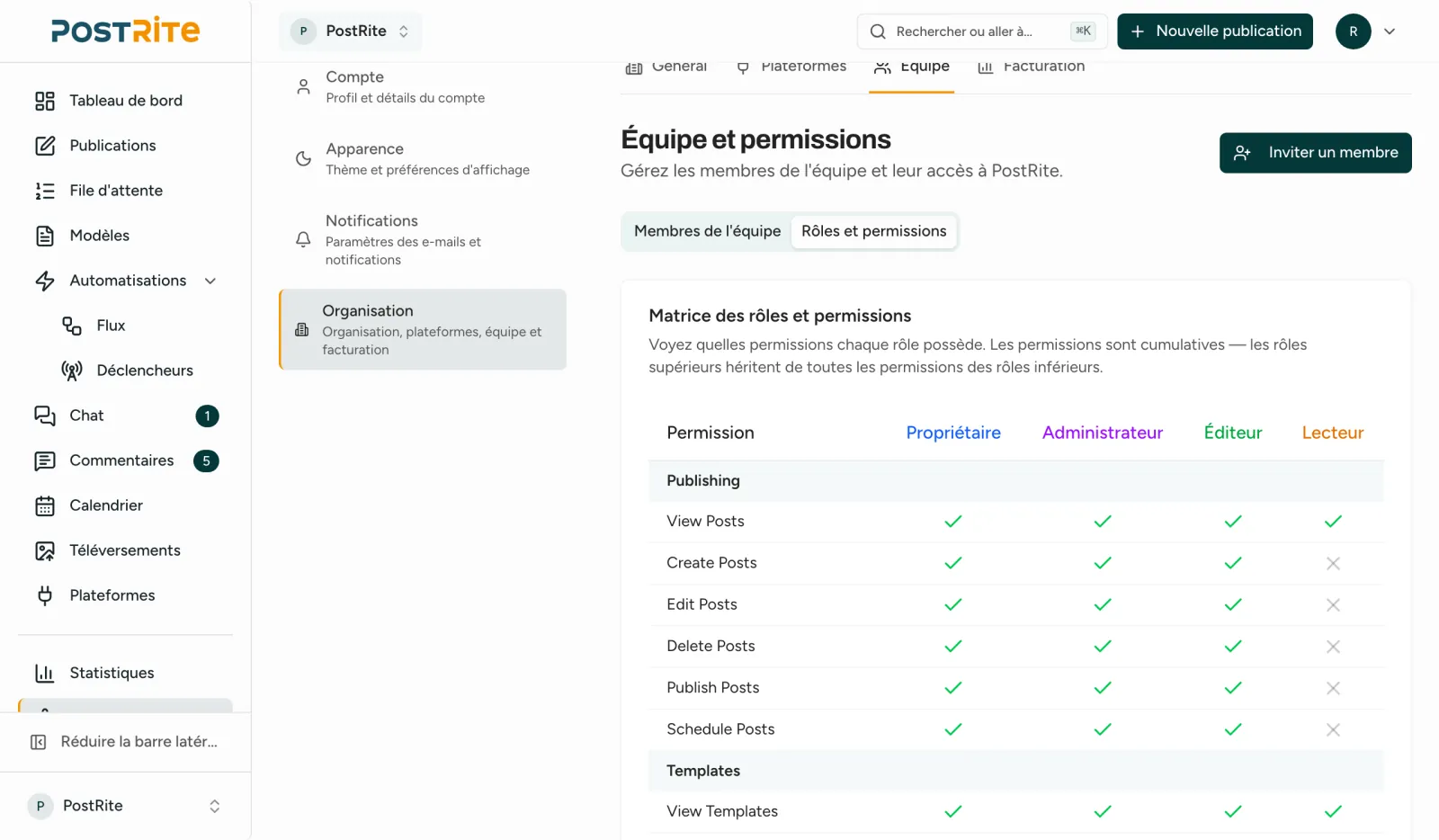This screenshot has height=840, width=1439.
Task: Click the Apparence moon icon
Action: tap(303, 159)
